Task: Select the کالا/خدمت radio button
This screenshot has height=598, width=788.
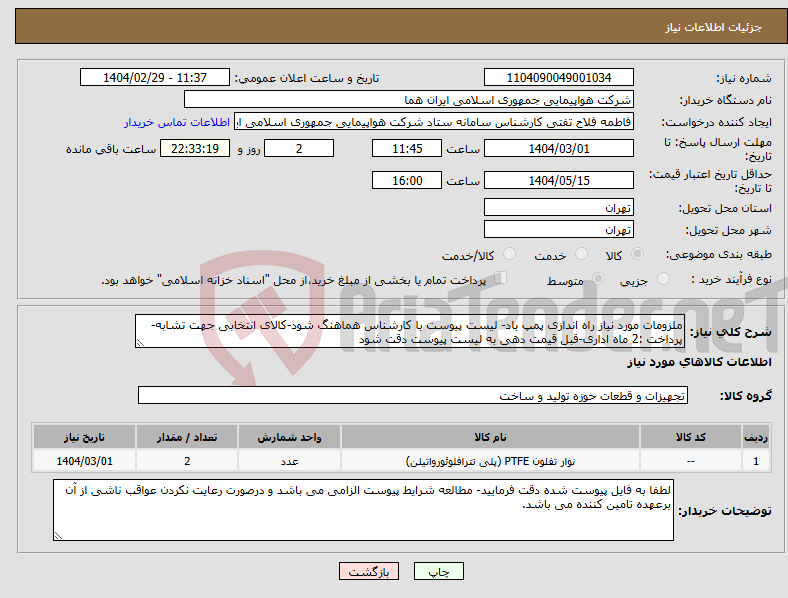Action: click(x=510, y=254)
